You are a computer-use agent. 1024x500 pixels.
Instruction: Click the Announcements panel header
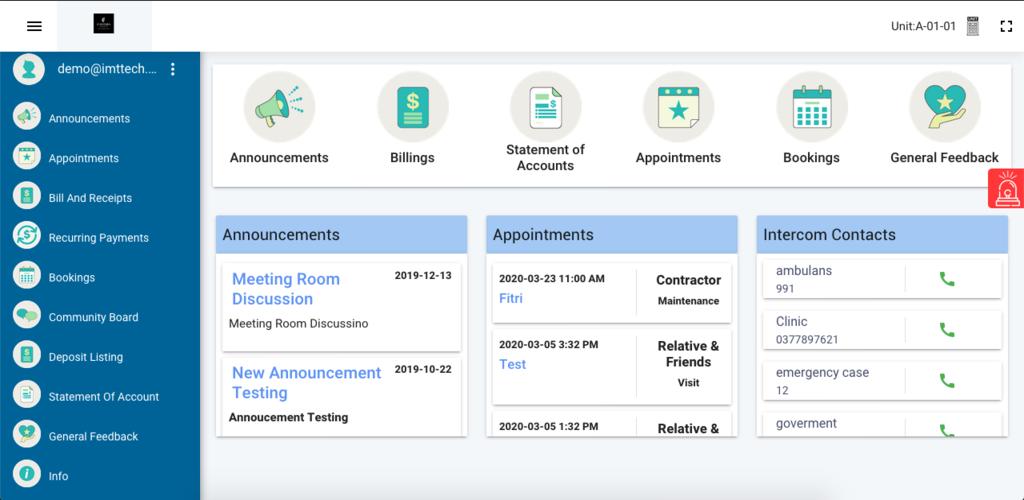pyautogui.click(x=342, y=235)
